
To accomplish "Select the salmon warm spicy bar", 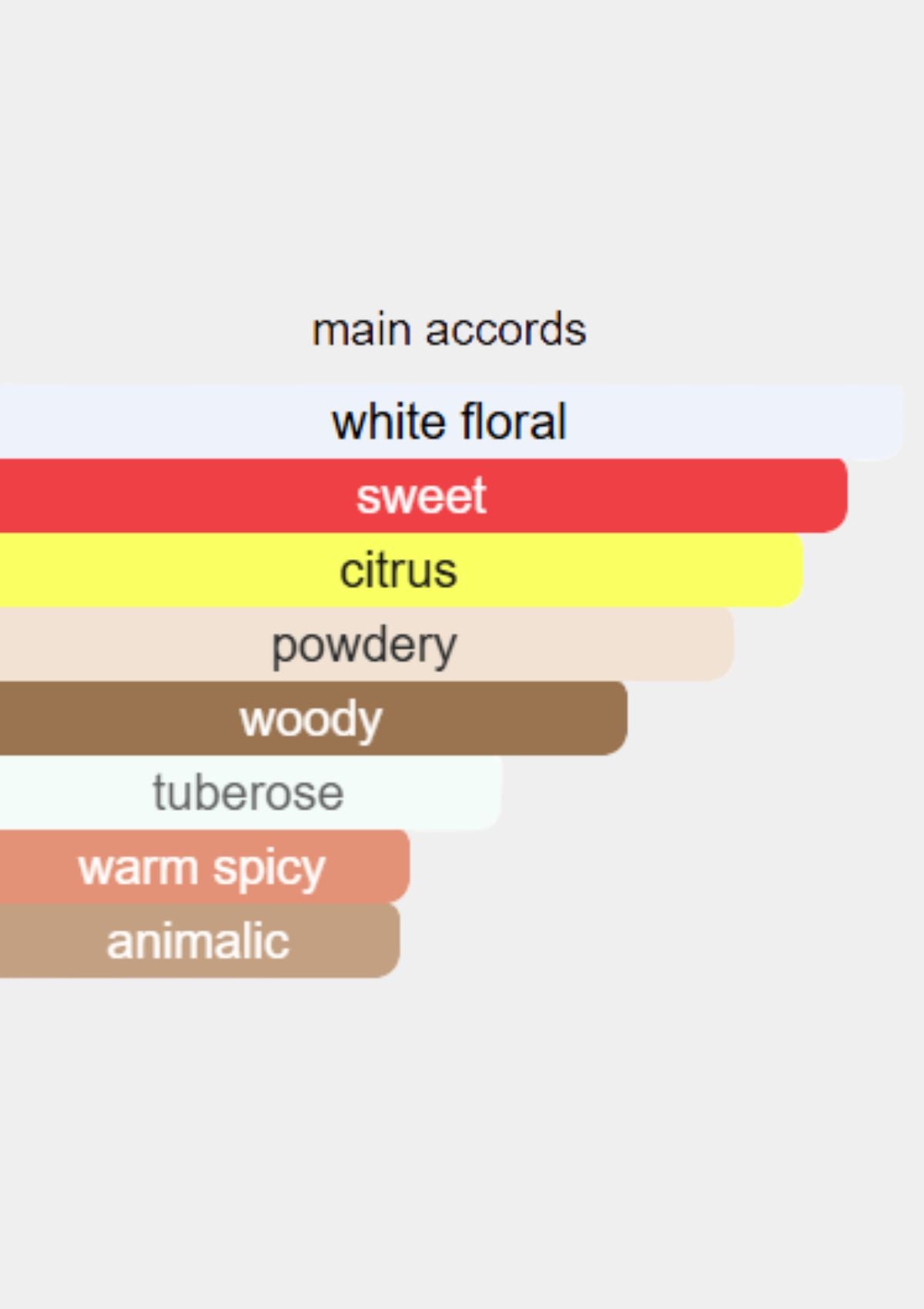I will (205, 866).
